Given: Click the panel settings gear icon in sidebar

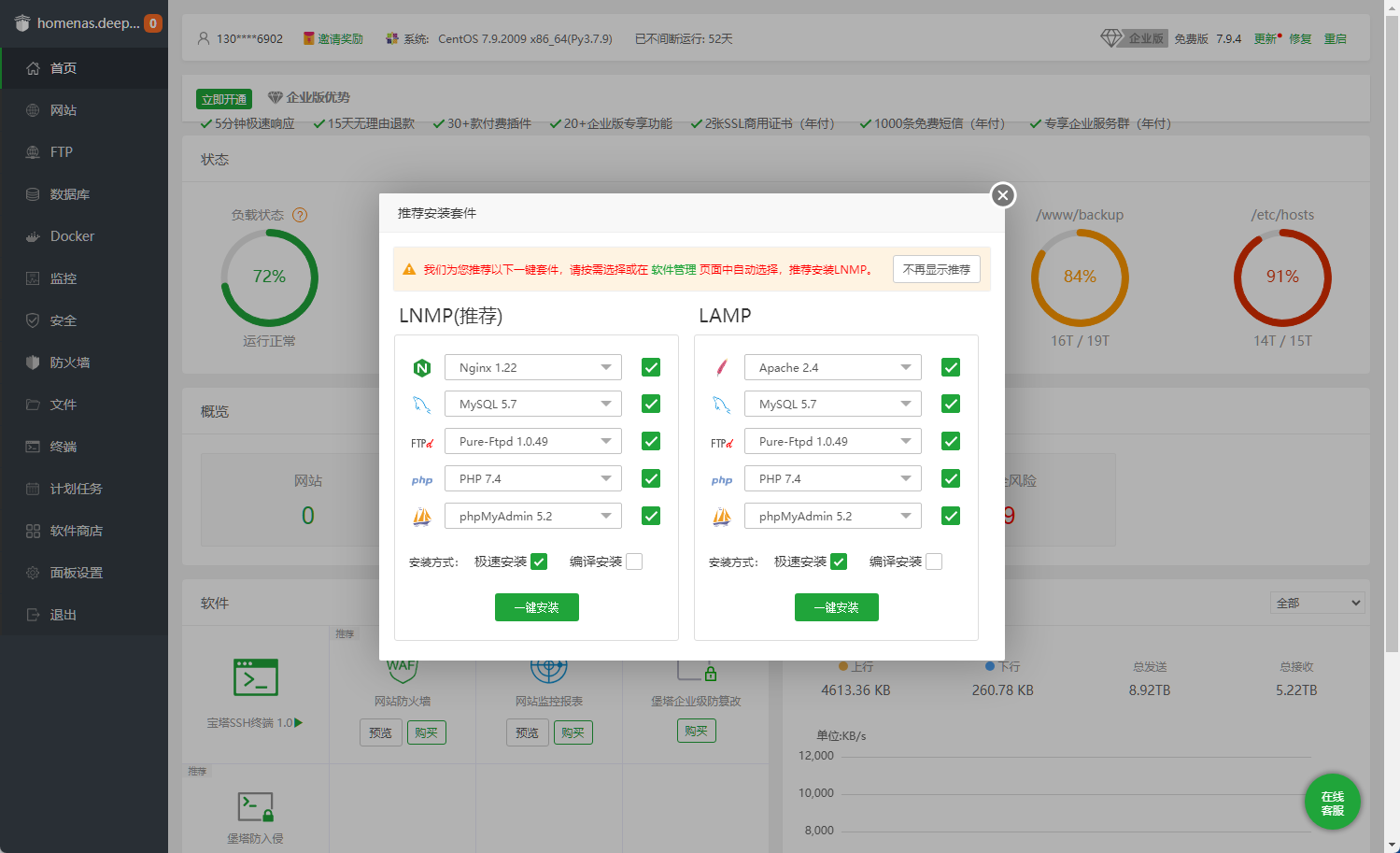Looking at the screenshot, I should click(x=33, y=573).
